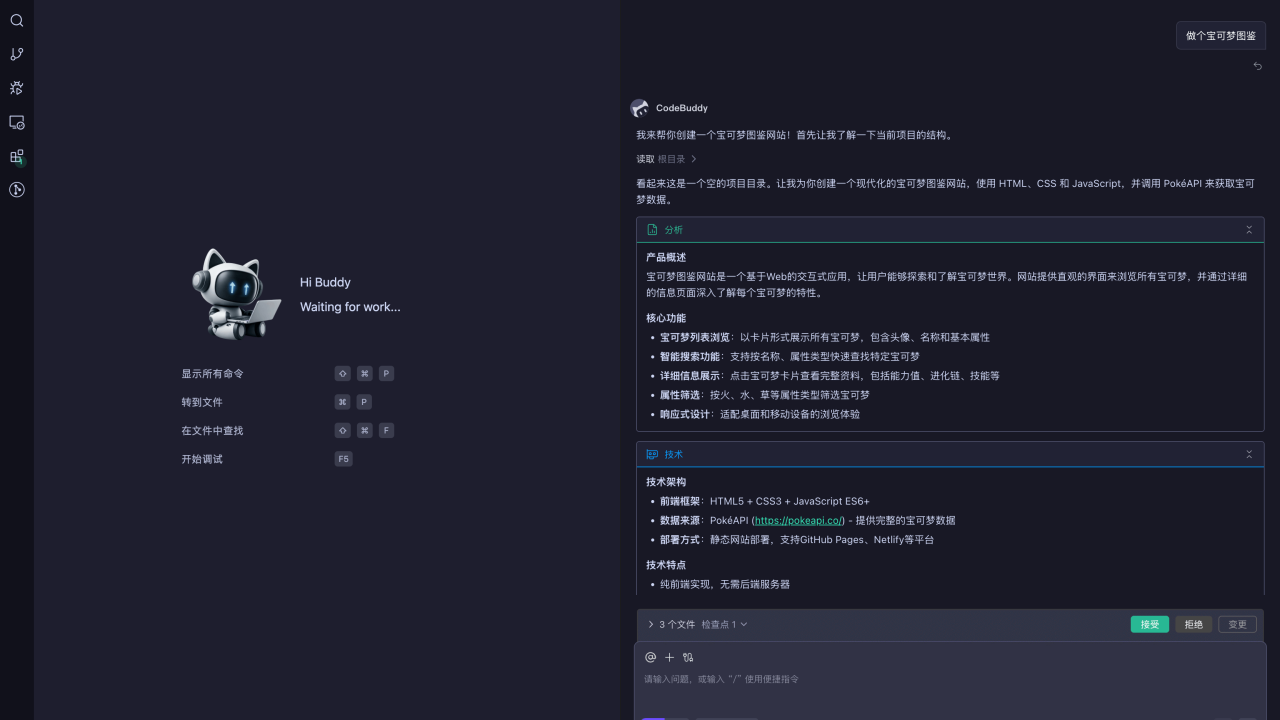Screen dimensions: 1280x720
Task: Open the pokeapi.co link
Action: 799,521
